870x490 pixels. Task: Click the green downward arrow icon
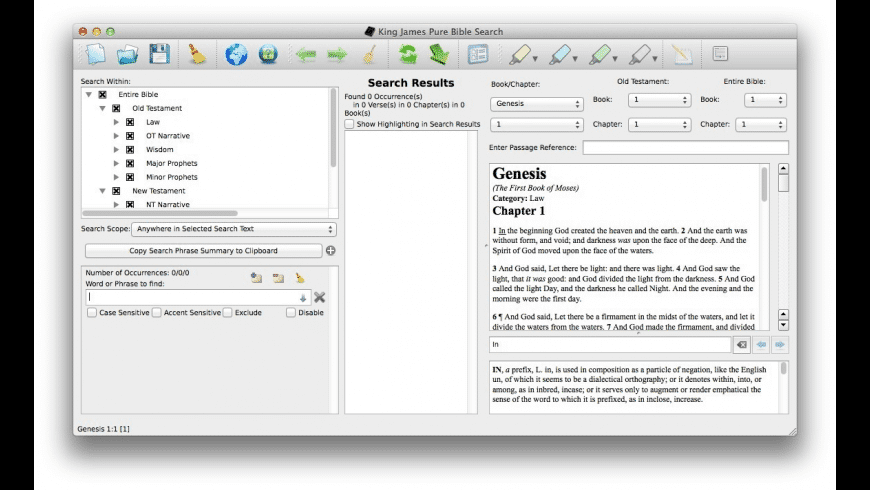click(x=439, y=54)
